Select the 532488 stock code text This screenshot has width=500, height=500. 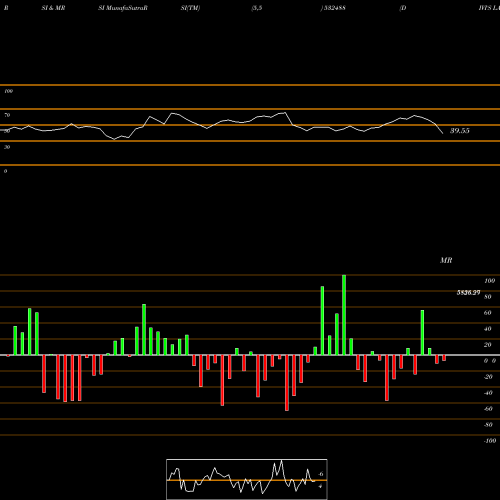coord(334,8)
